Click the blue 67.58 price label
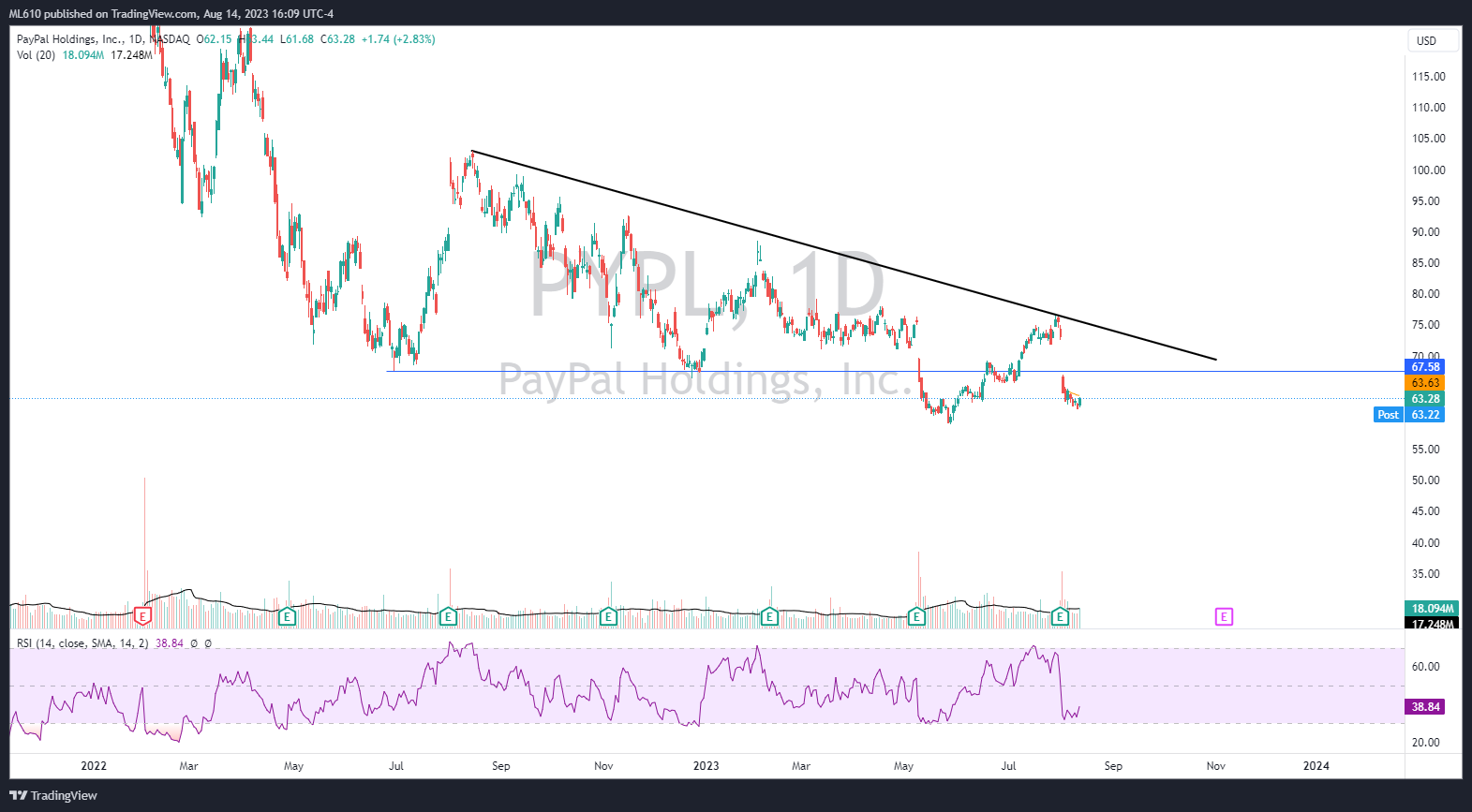 click(1425, 367)
